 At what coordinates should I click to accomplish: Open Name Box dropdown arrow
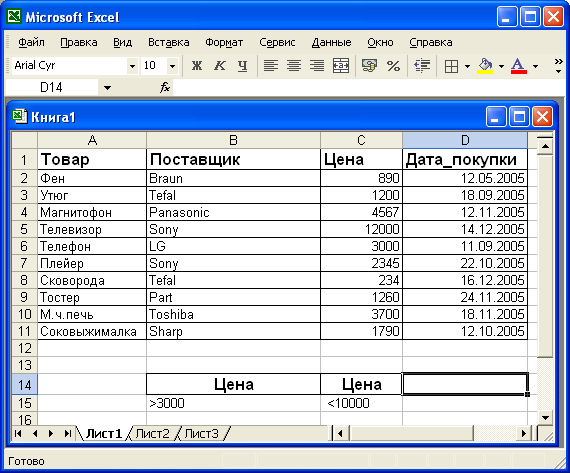tap(107, 88)
